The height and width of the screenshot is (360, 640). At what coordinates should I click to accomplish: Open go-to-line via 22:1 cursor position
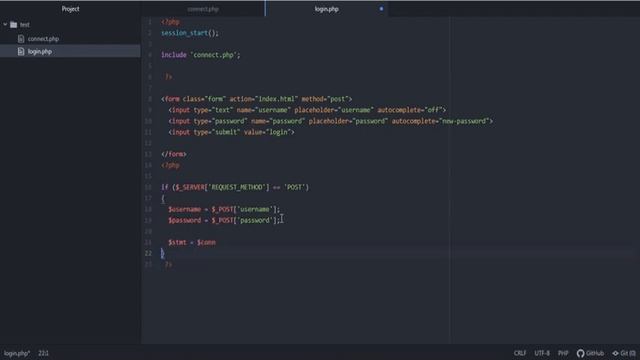43,353
